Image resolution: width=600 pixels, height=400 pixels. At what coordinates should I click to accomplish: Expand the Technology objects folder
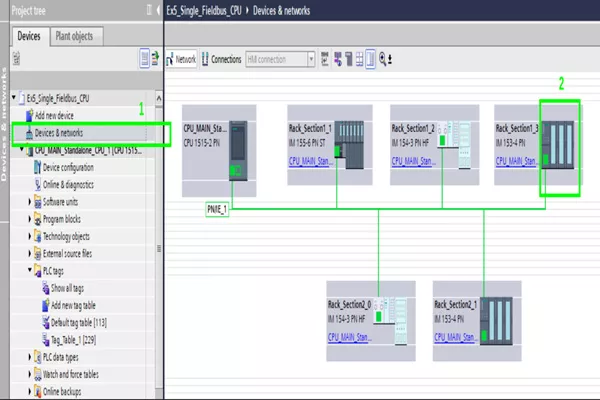tap(30, 236)
